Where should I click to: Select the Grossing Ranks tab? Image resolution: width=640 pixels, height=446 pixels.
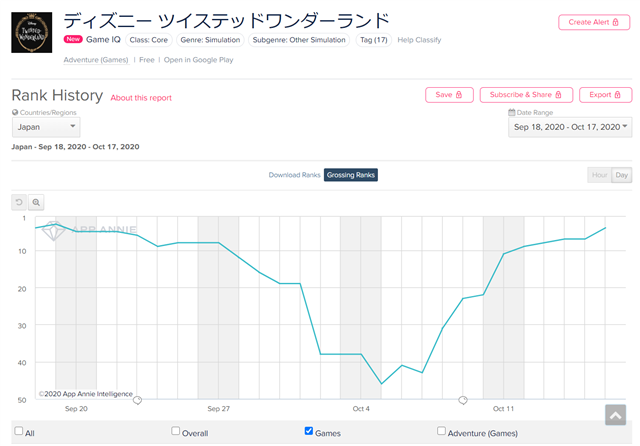(x=351, y=175)
